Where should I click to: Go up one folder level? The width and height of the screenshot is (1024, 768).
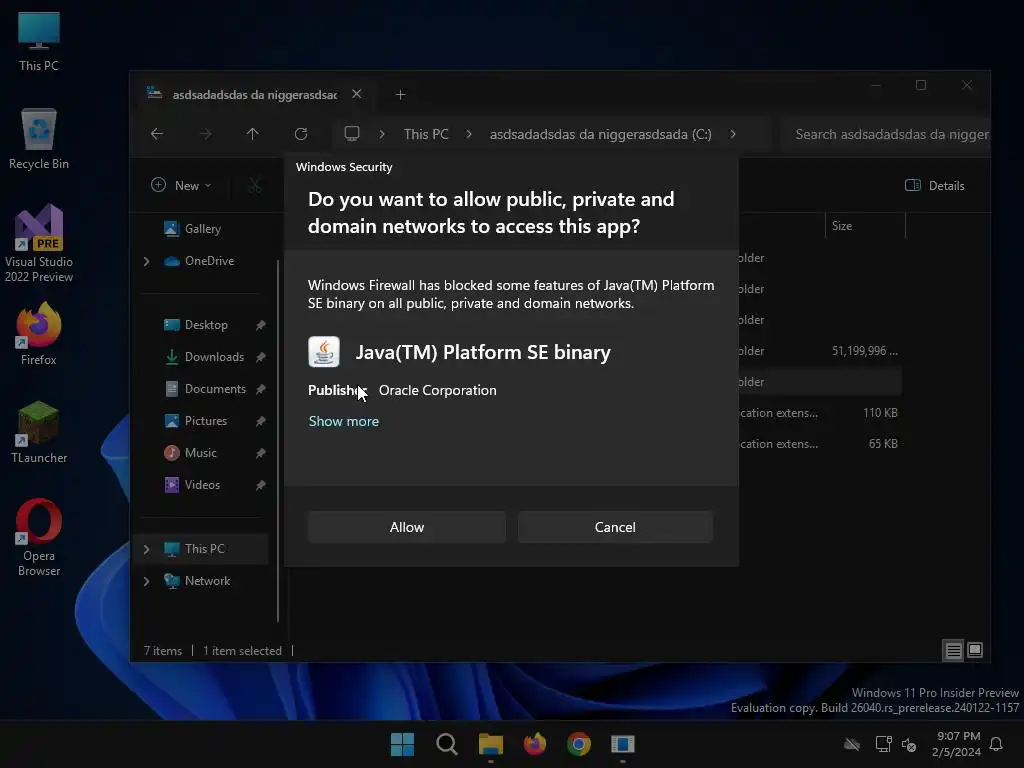[x=253, y=134]
